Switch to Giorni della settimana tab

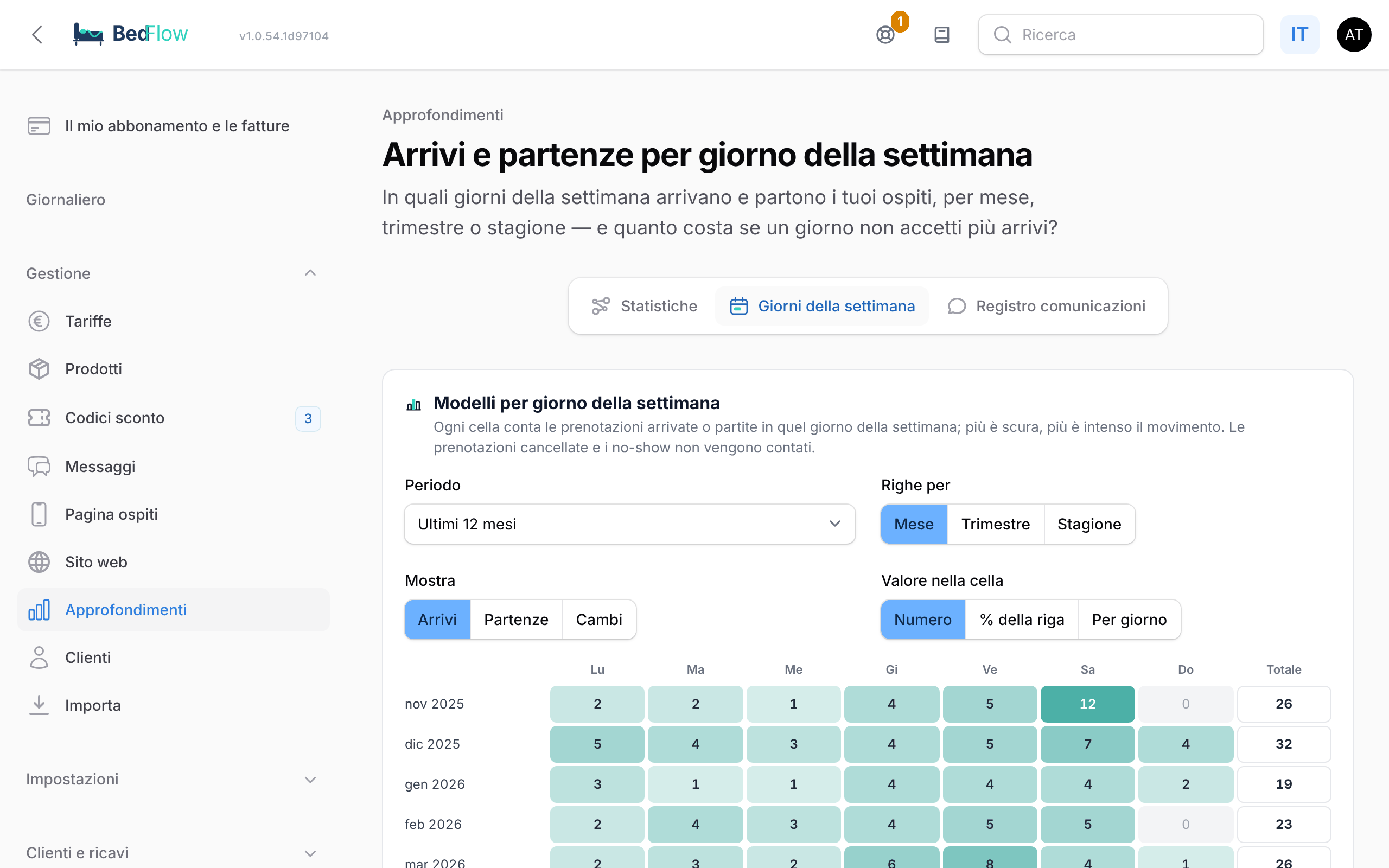coord(822,306)
